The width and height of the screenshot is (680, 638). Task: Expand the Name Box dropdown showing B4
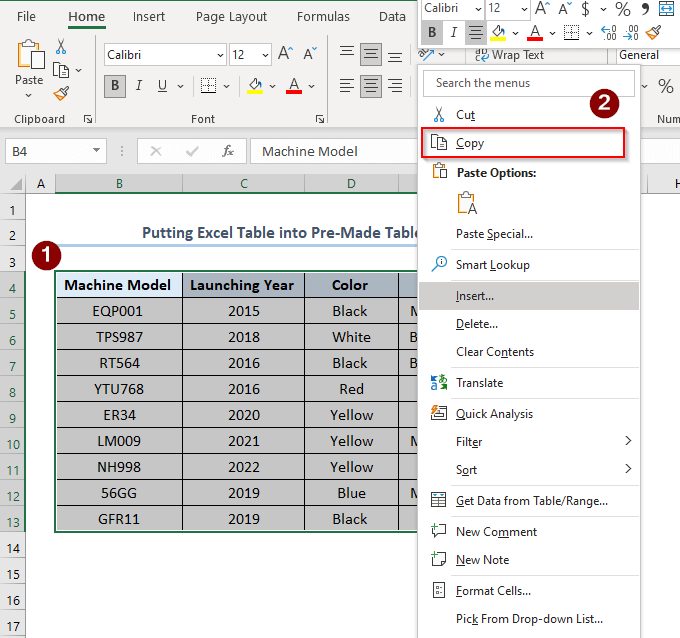pyautogui.click(x=97, y=151)
